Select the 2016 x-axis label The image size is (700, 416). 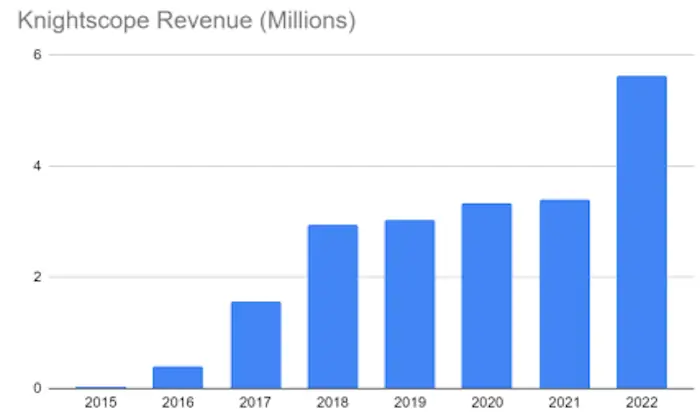[178, 402]
